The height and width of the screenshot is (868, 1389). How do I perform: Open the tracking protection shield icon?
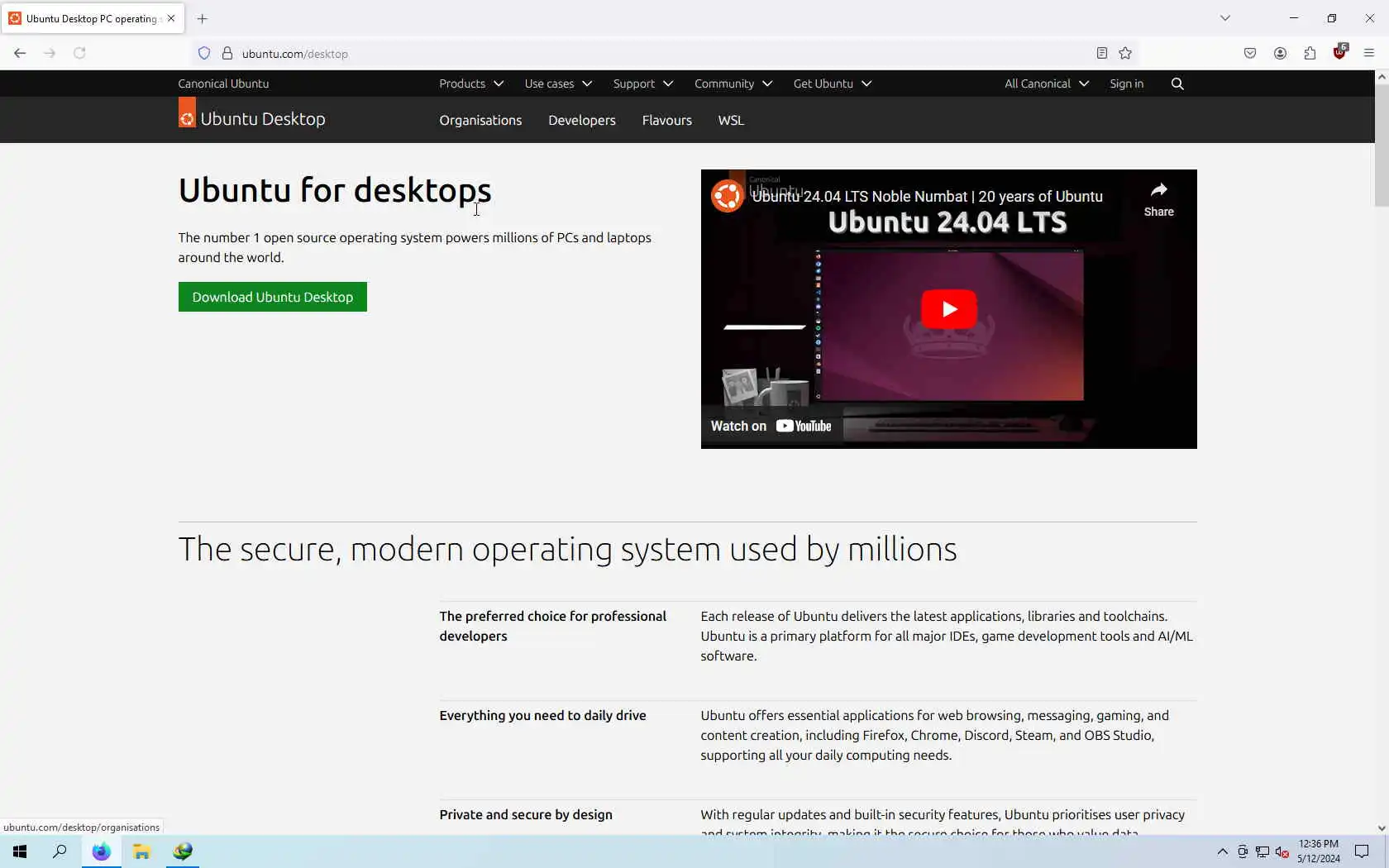[x=204, y=54]
